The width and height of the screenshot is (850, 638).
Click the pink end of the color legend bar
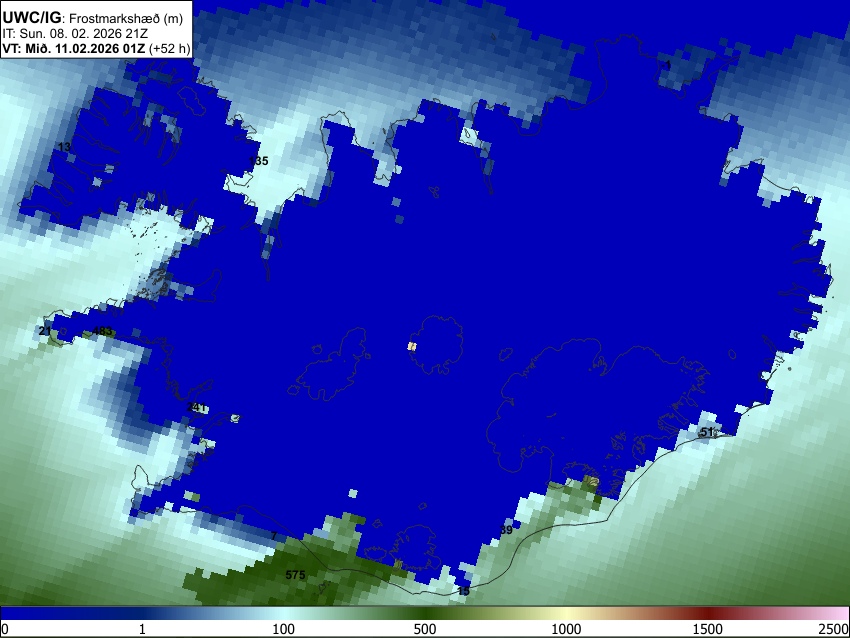[840, 613]
